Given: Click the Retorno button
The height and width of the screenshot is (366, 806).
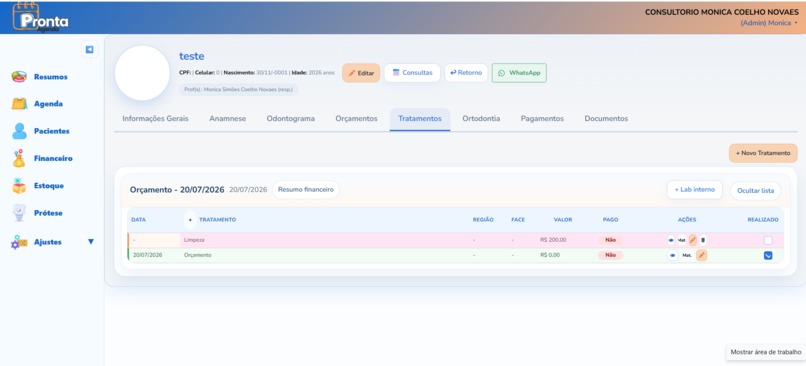Looking at the screenshot, I should coord(466,73).
